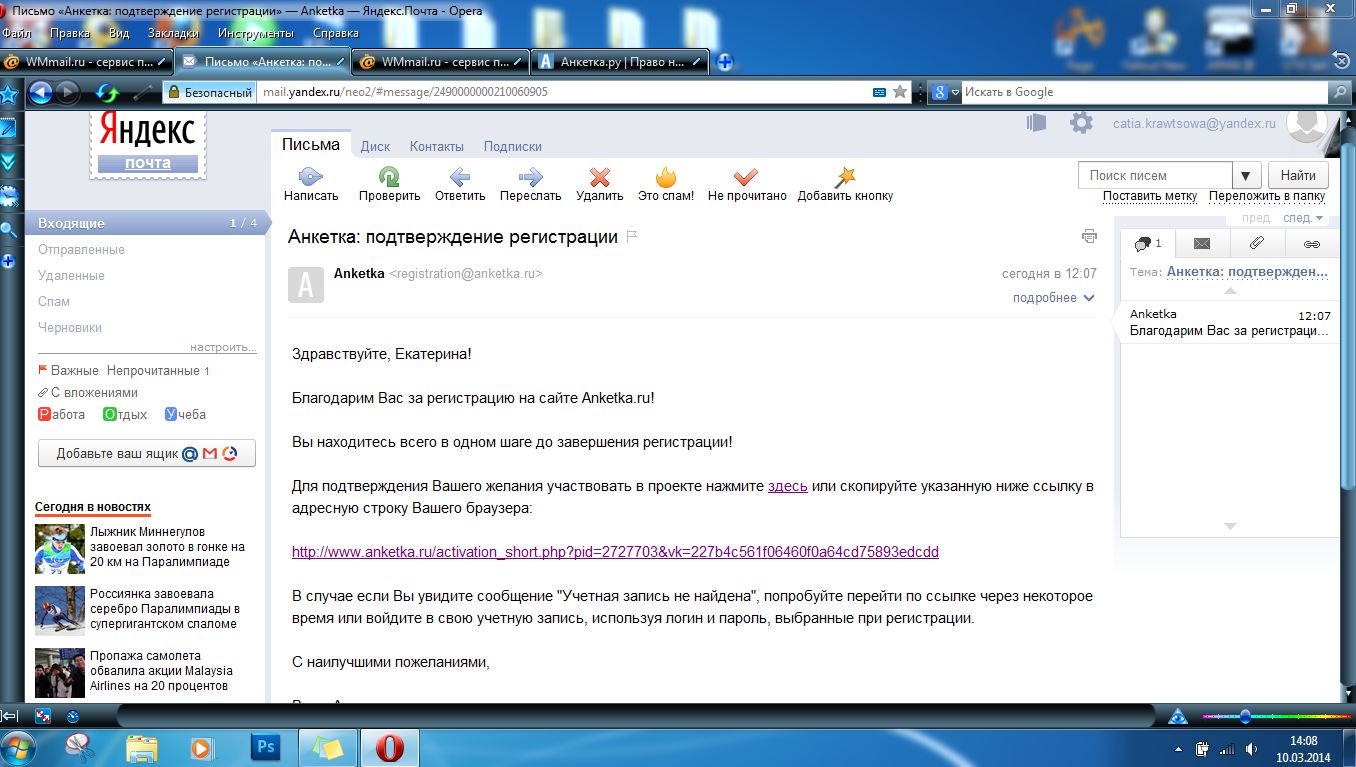Viewport: 1356px width, 767px height.
Task: Click the Написать compose mail icon
Action: (311, 177)
